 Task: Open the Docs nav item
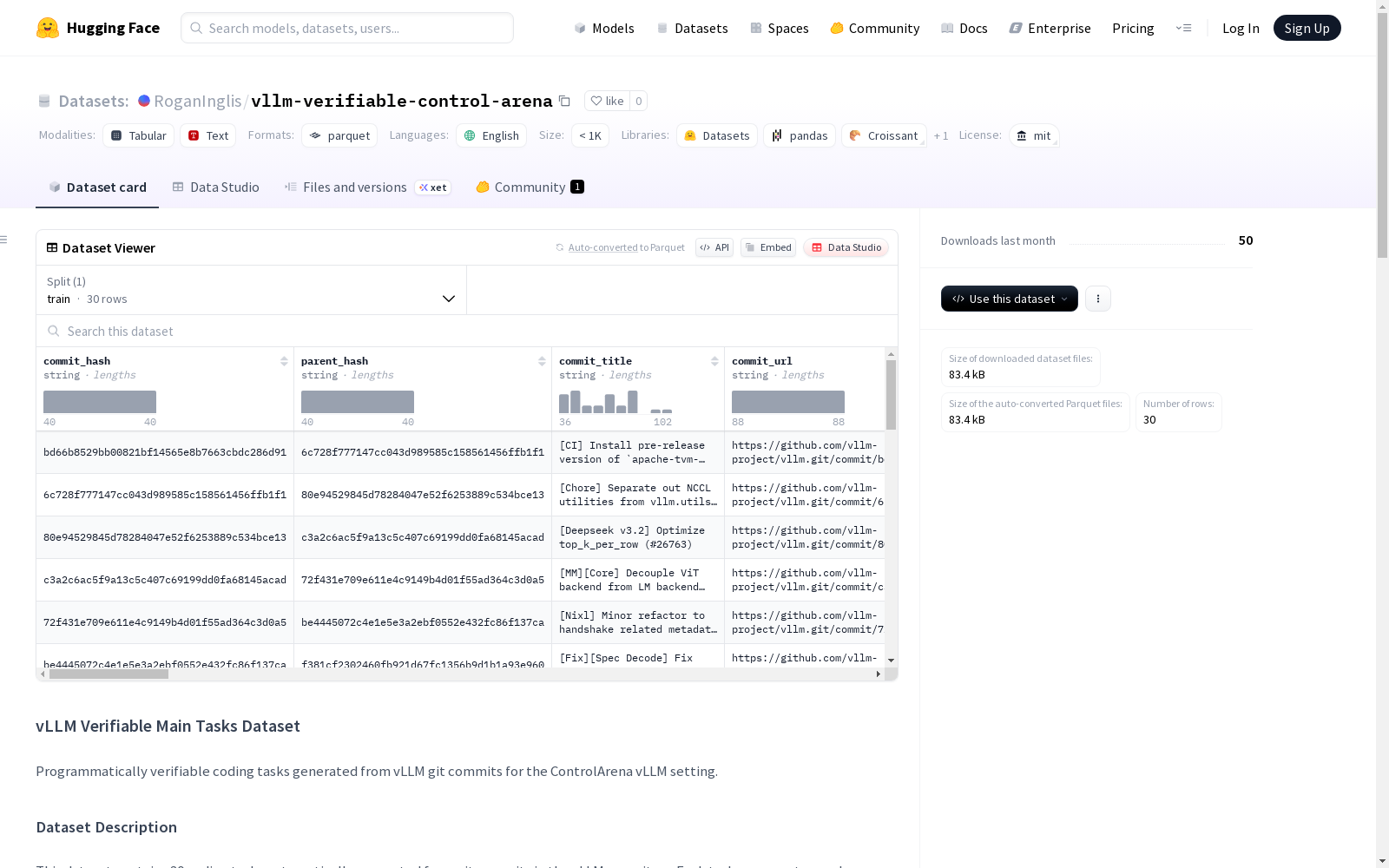tap(964, 28)
